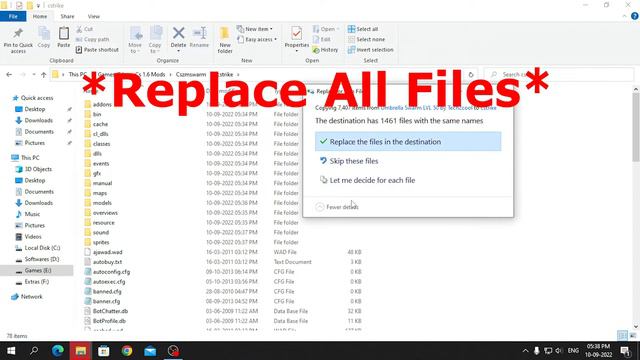The image size is (640, 360).
Task: Open cstrike destination link in dialog
Action: point(489,108)
